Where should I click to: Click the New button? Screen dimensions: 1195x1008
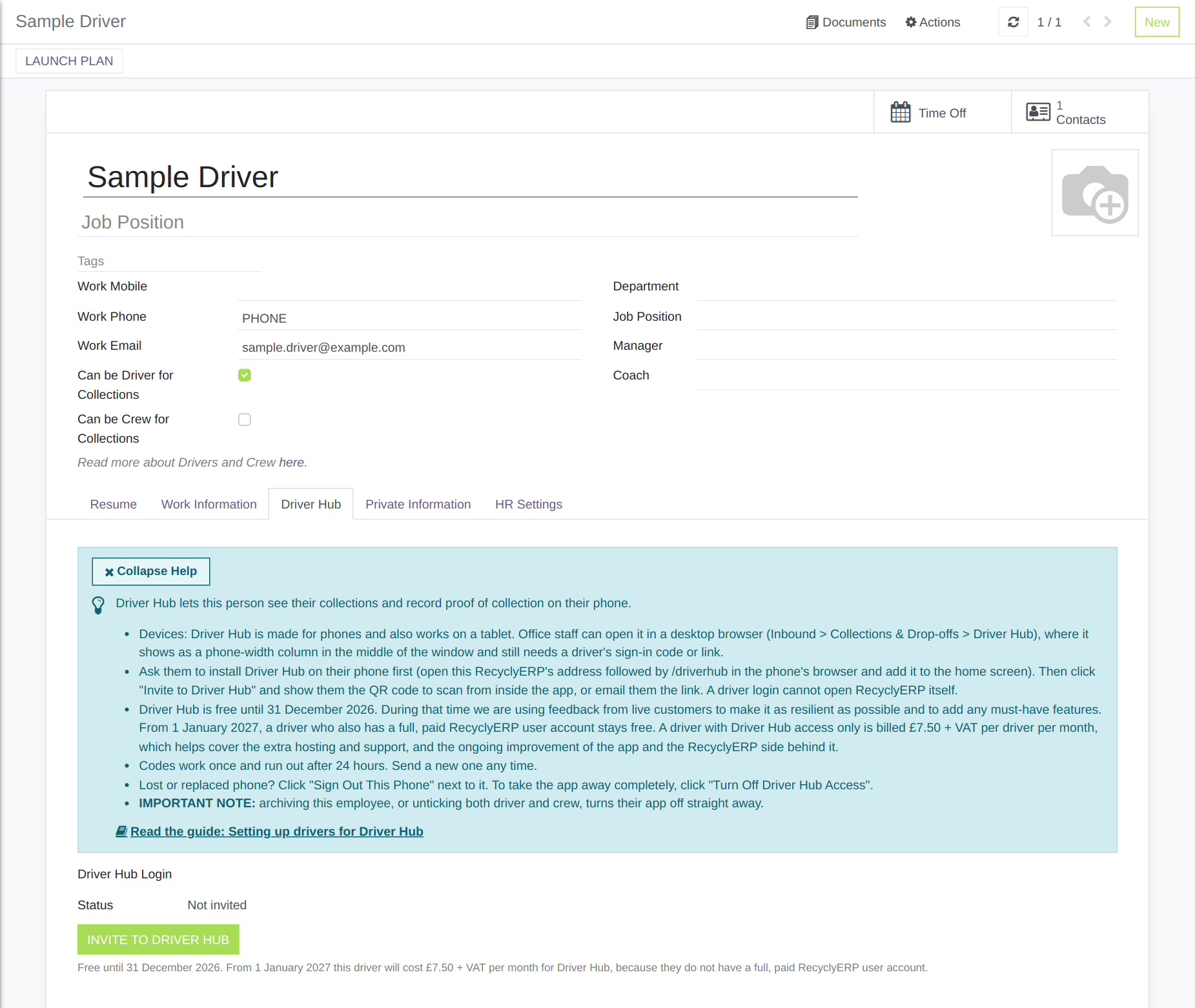pos(1156,22)
